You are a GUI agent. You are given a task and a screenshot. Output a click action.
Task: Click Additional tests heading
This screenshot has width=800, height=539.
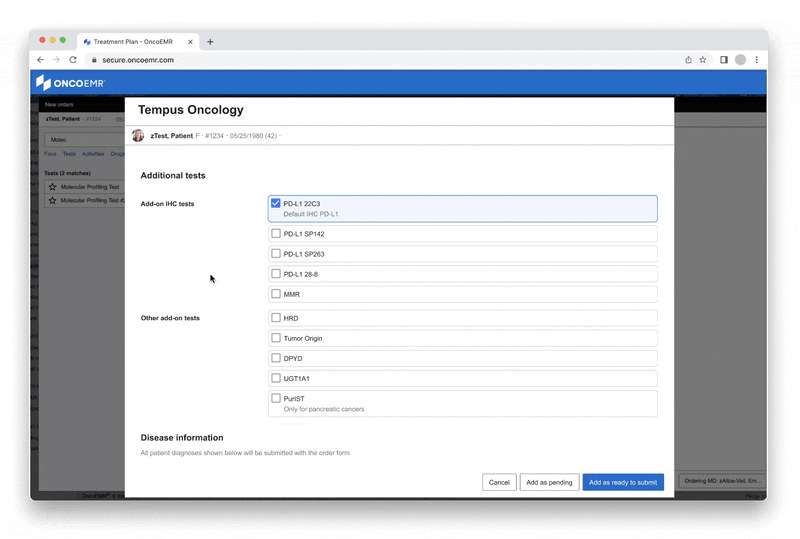tap(173, 175)
